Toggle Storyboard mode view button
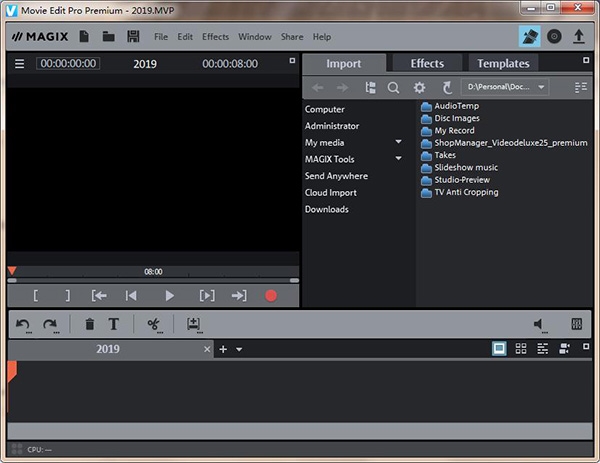The width and height of the screenshot is (600, 463). [499, 349]
